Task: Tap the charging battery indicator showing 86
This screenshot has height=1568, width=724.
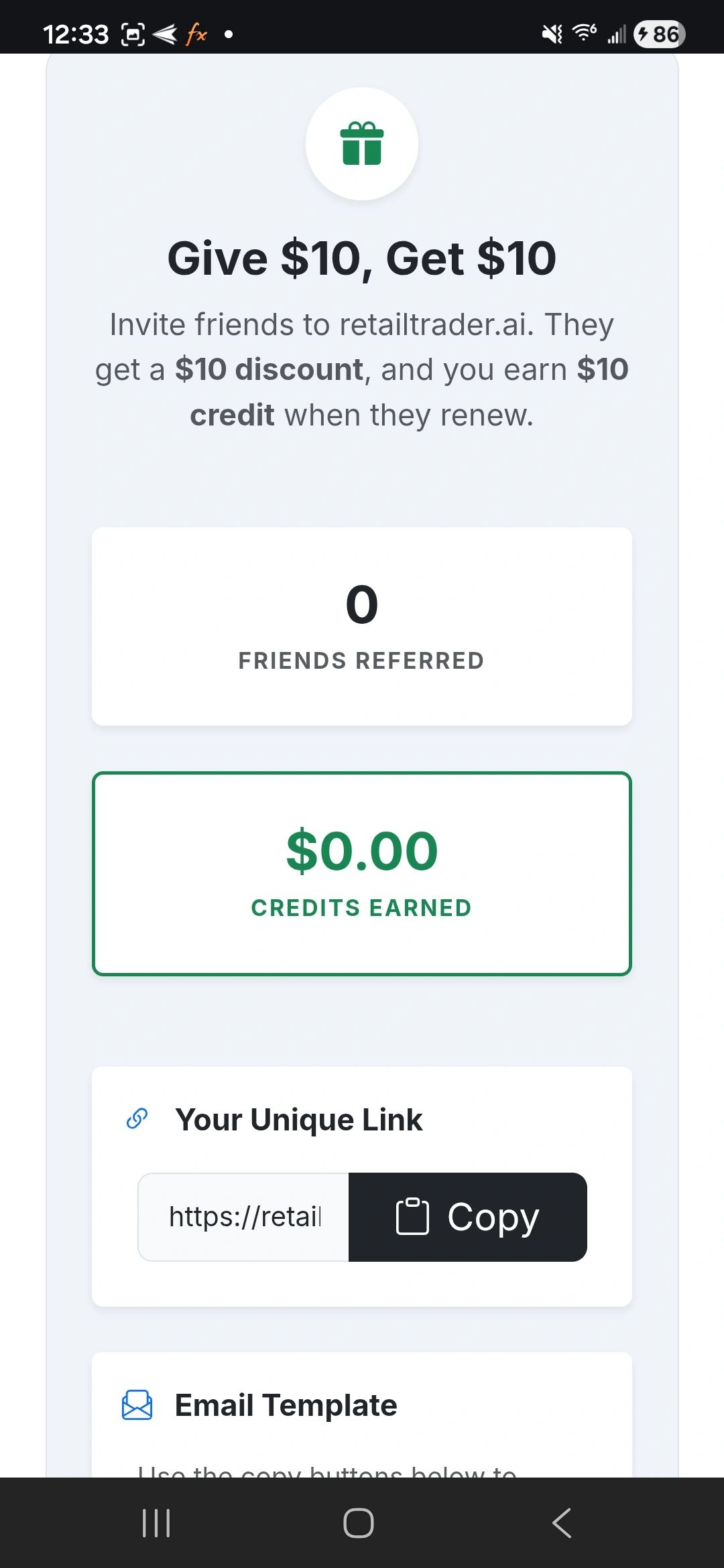Action: [x=659, y=32]
